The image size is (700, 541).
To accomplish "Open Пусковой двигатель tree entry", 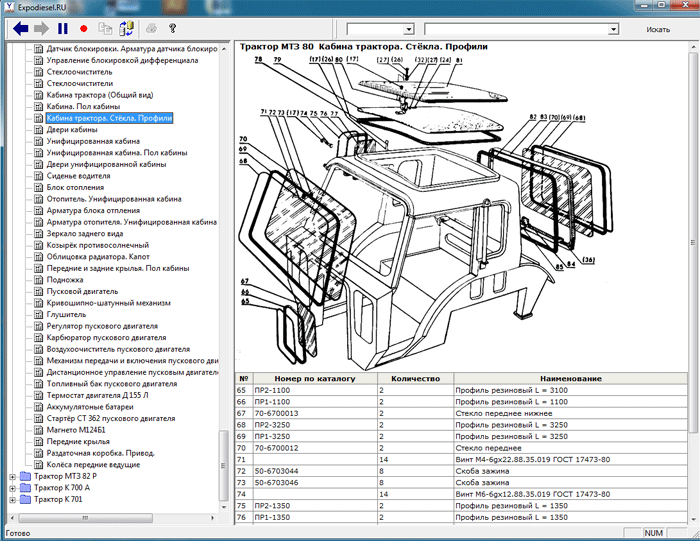I will pos(82,292).
